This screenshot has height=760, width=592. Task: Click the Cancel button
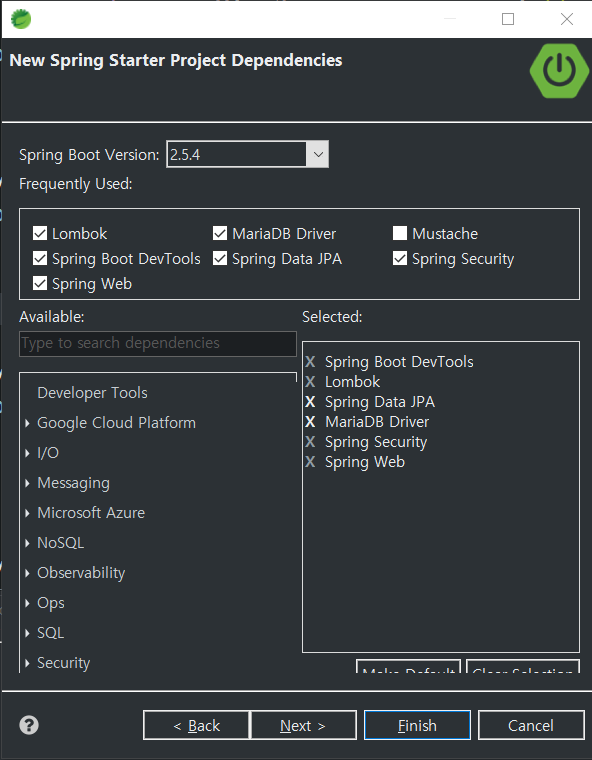click(531, 725)
